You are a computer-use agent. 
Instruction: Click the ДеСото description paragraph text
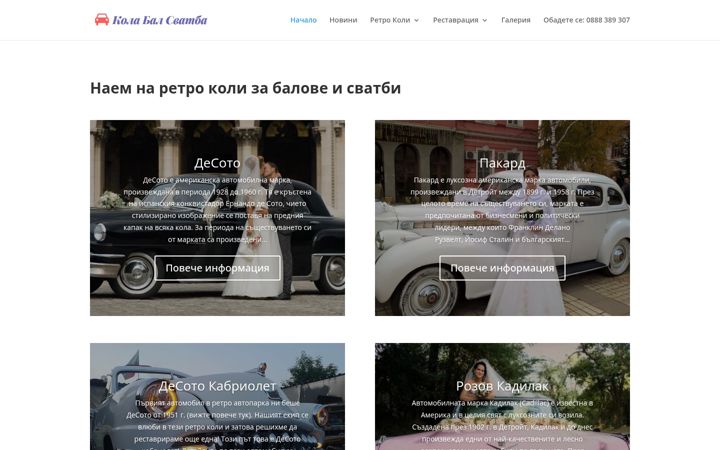point(217,209)
